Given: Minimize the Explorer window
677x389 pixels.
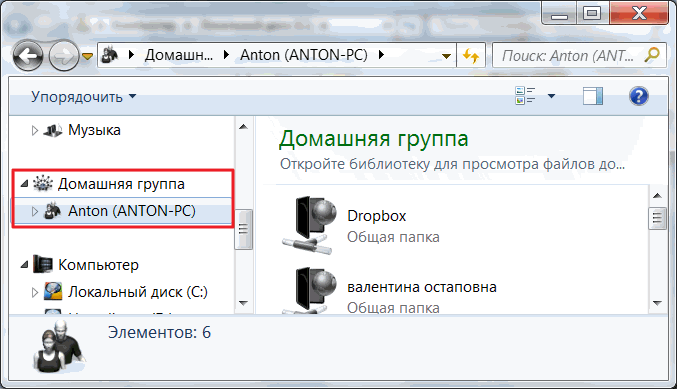Looking at the screenshot, I should tap(559, 13).
